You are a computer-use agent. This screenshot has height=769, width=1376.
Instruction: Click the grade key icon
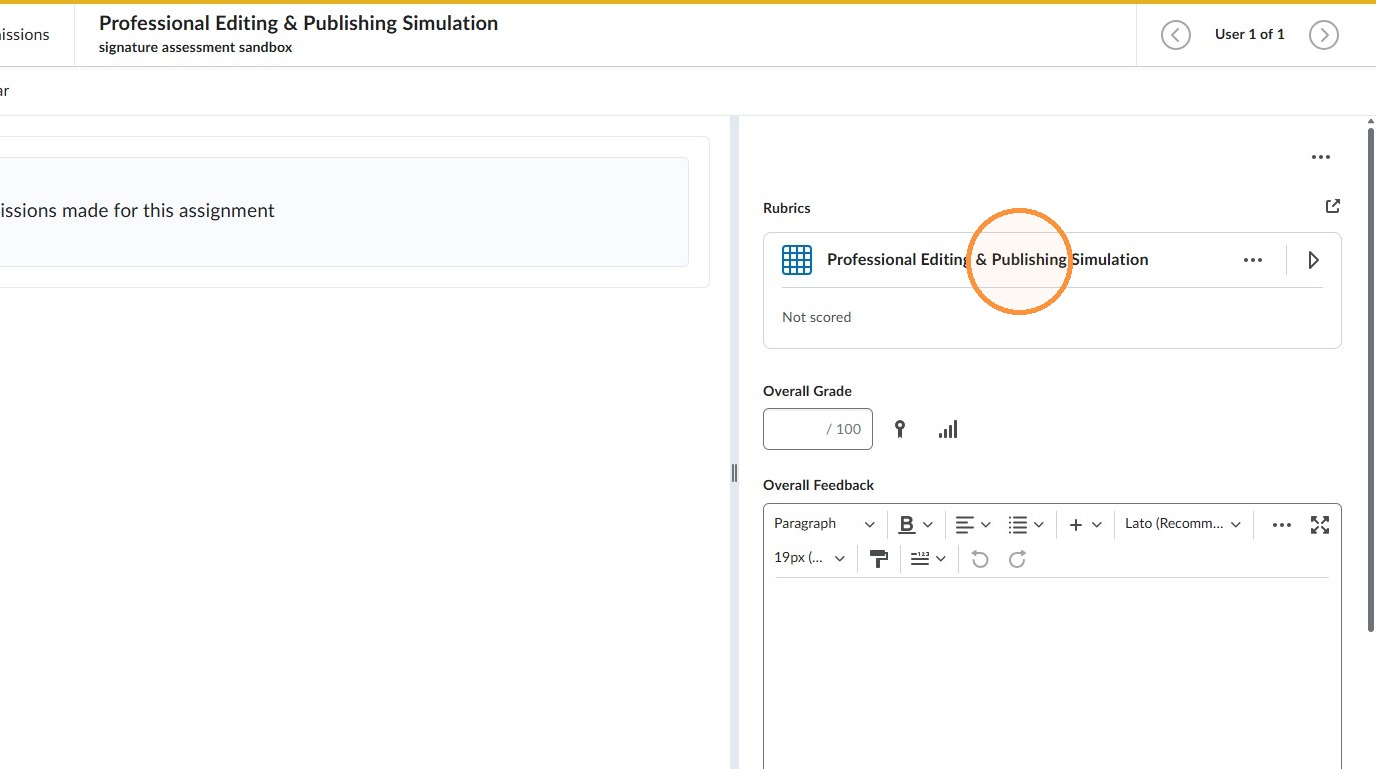(900, 429)
